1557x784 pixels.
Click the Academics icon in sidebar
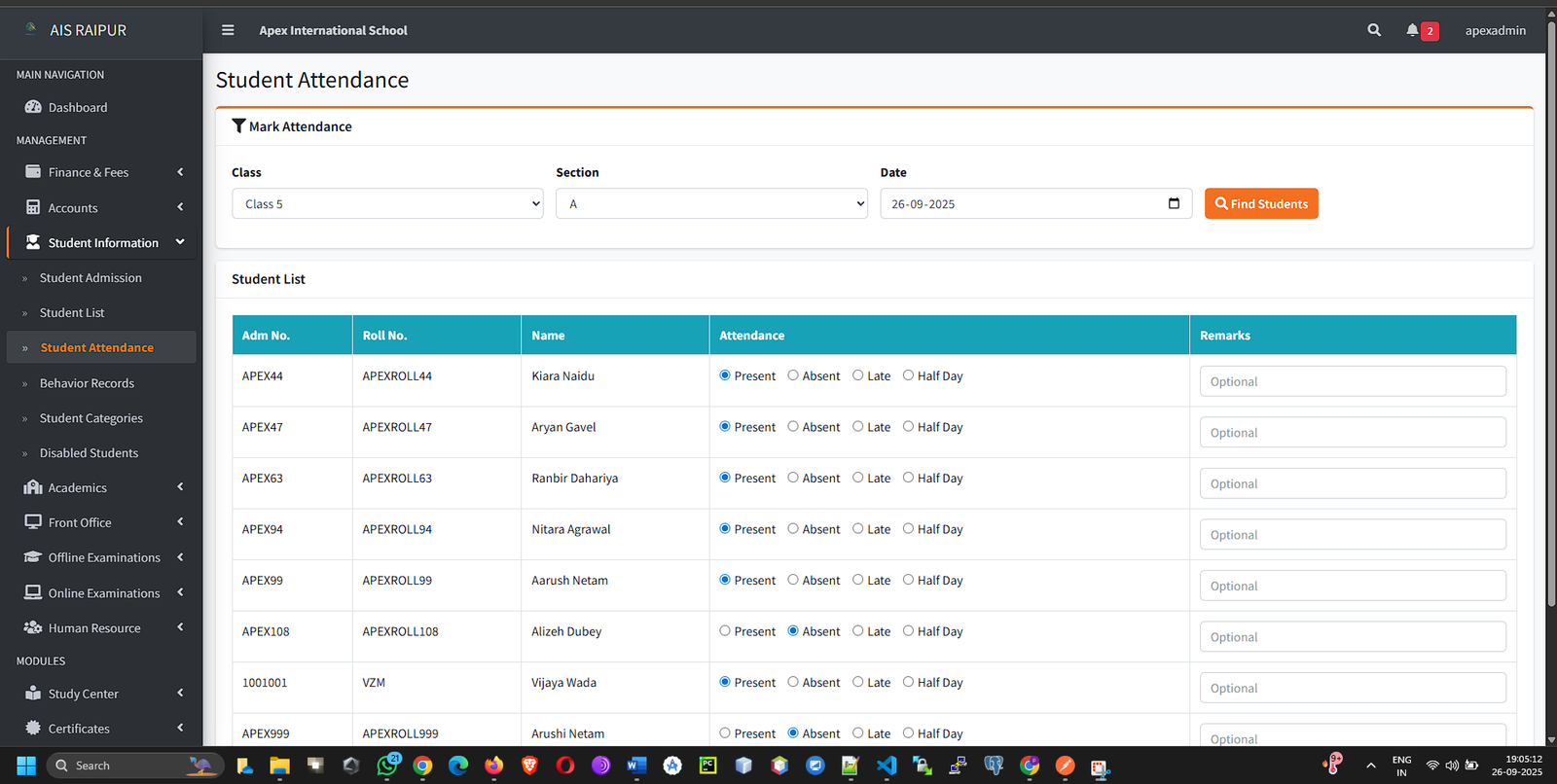pyautogui.click(x=33, y=487)
